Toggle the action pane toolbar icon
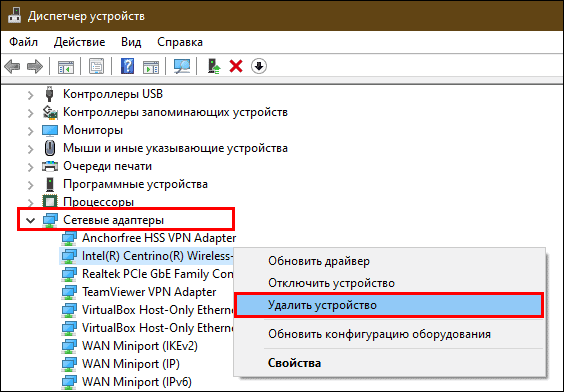 151,67
